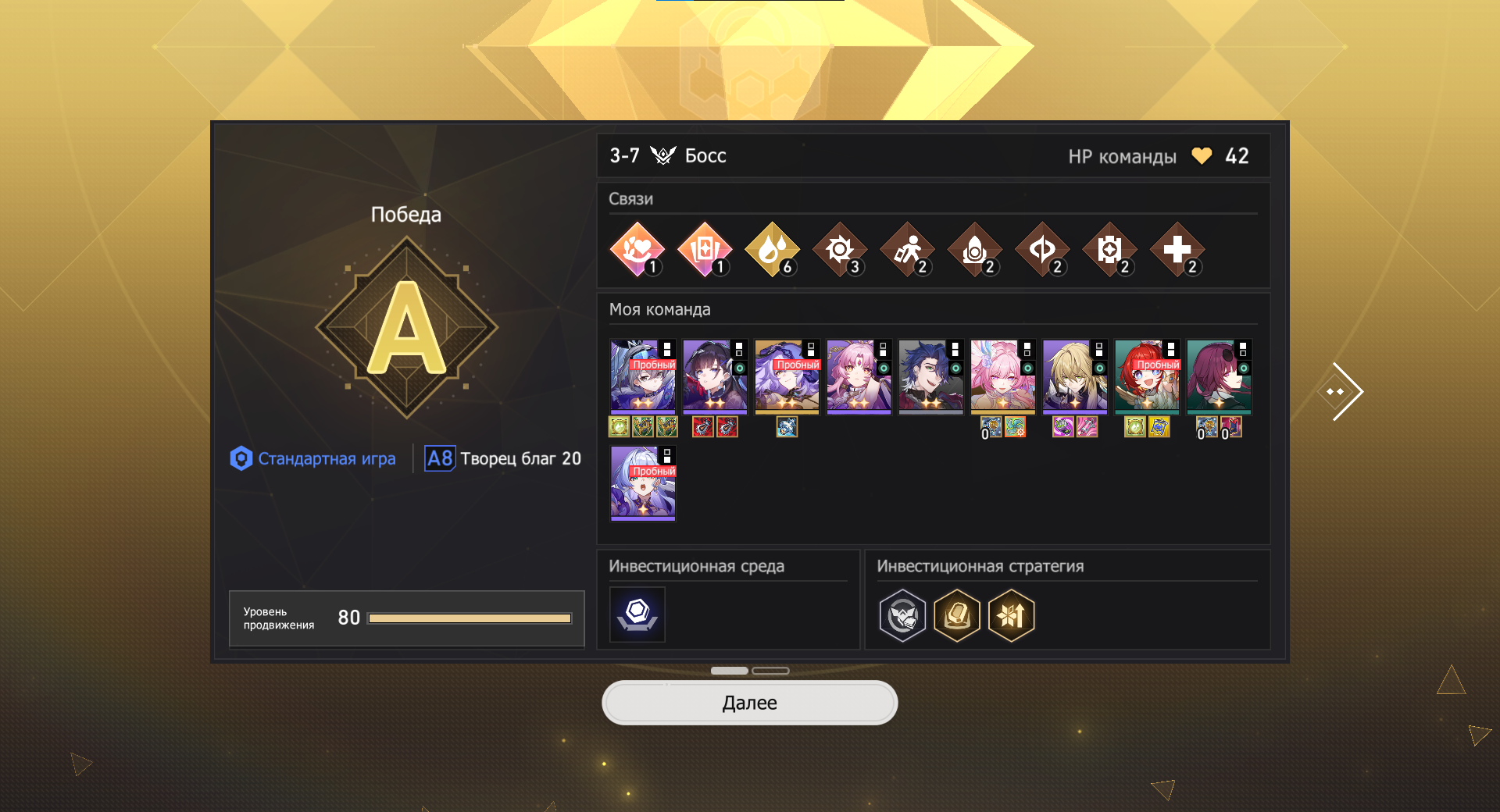Image resolution: width=1500 pixels, height=812 pixels.
Task: Select the card bond icon with count 1
Action: click(x=705, y=250)
